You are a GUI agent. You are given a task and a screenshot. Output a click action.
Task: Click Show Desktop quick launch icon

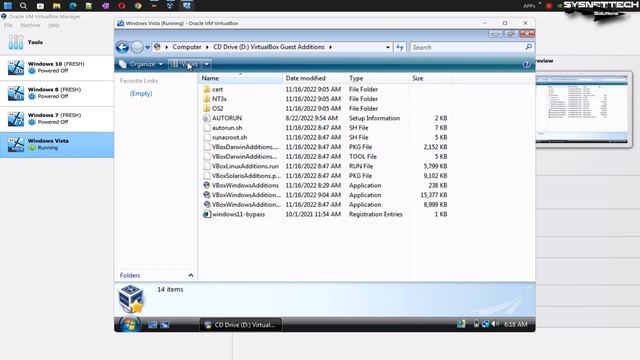click(x=152, y=325)
